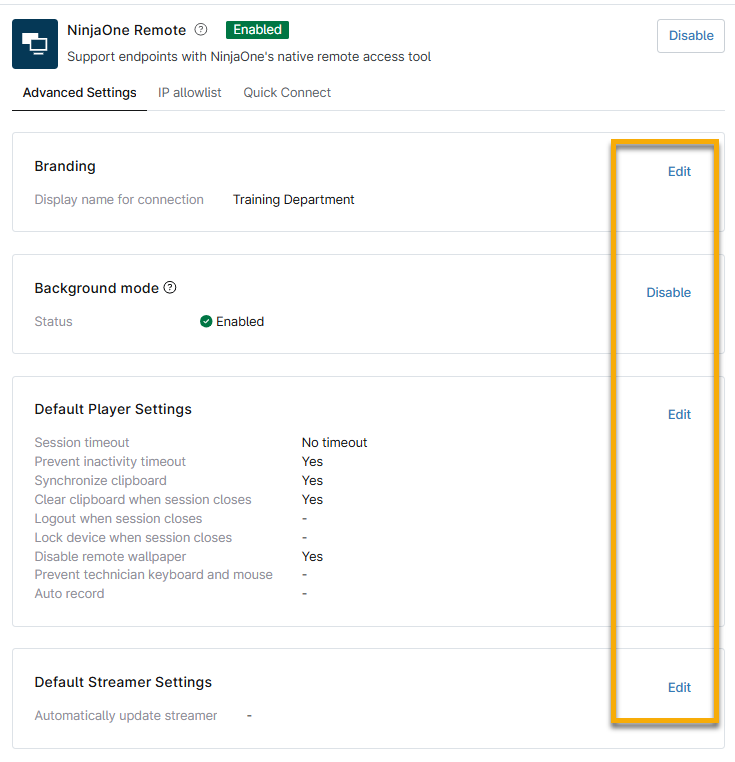The width and height of the screenshot is (735, 762).
Task: Open help icon beside NinjaOne Remote title
Action: [201, 30]
